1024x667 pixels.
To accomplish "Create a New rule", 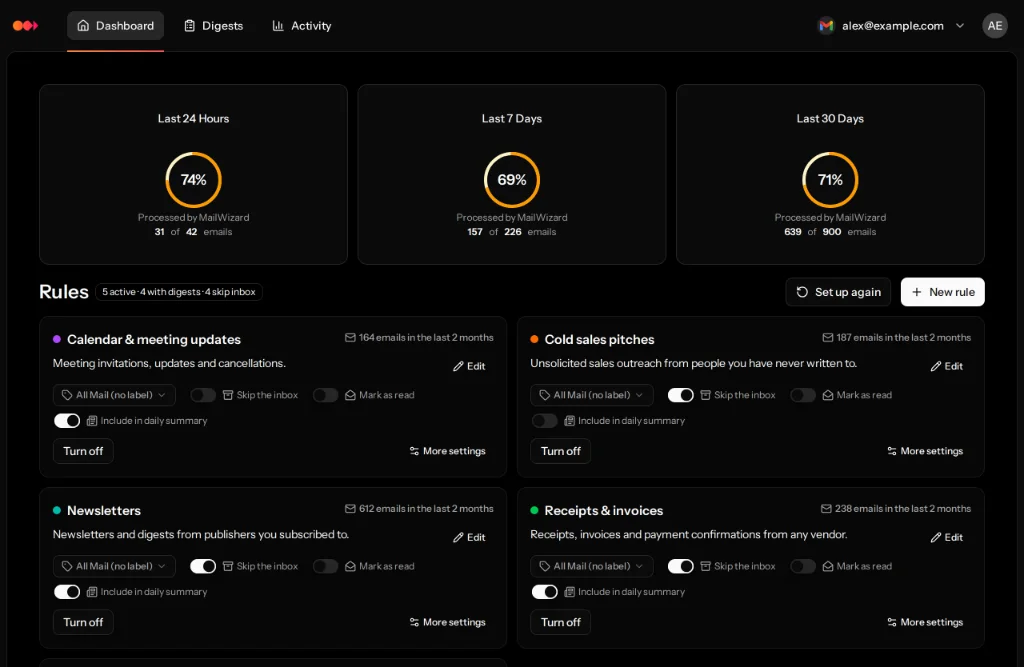I will [x=942, y=292].
